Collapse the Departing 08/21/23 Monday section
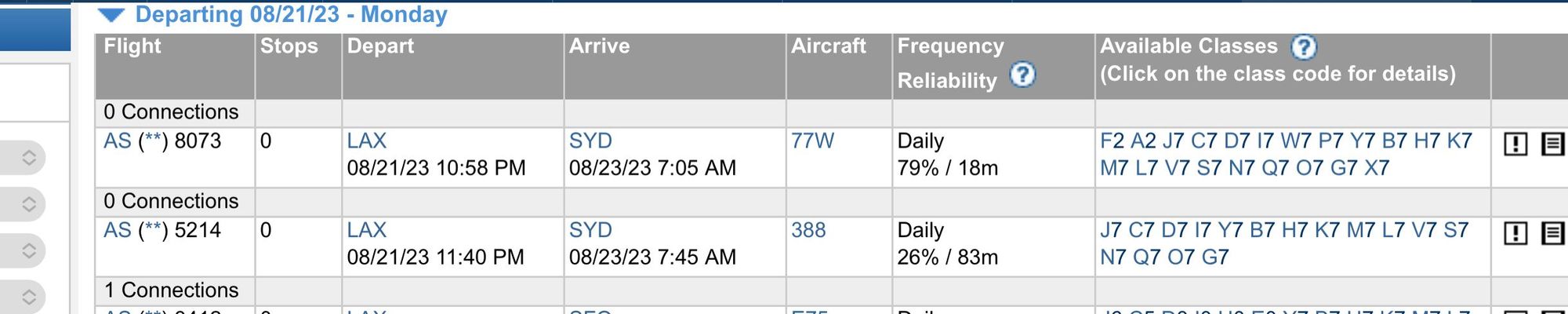 tap(111, 15)
